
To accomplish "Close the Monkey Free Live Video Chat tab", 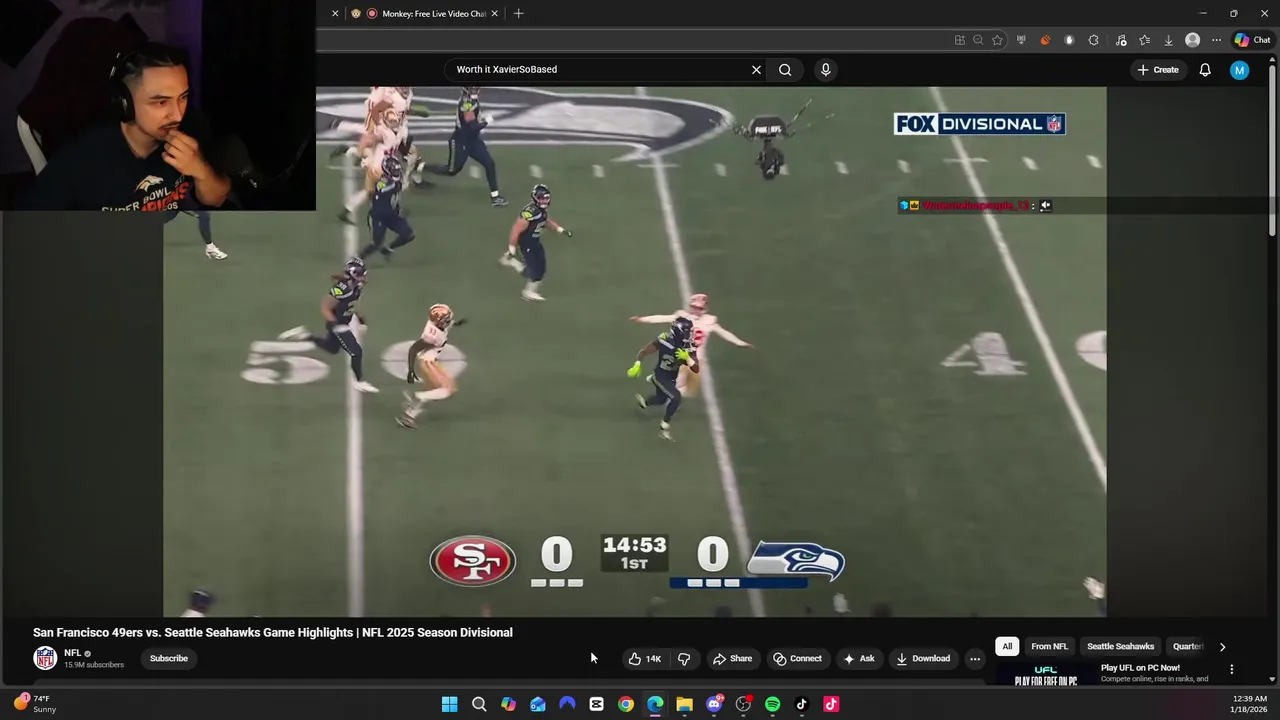I will (494, 14).
